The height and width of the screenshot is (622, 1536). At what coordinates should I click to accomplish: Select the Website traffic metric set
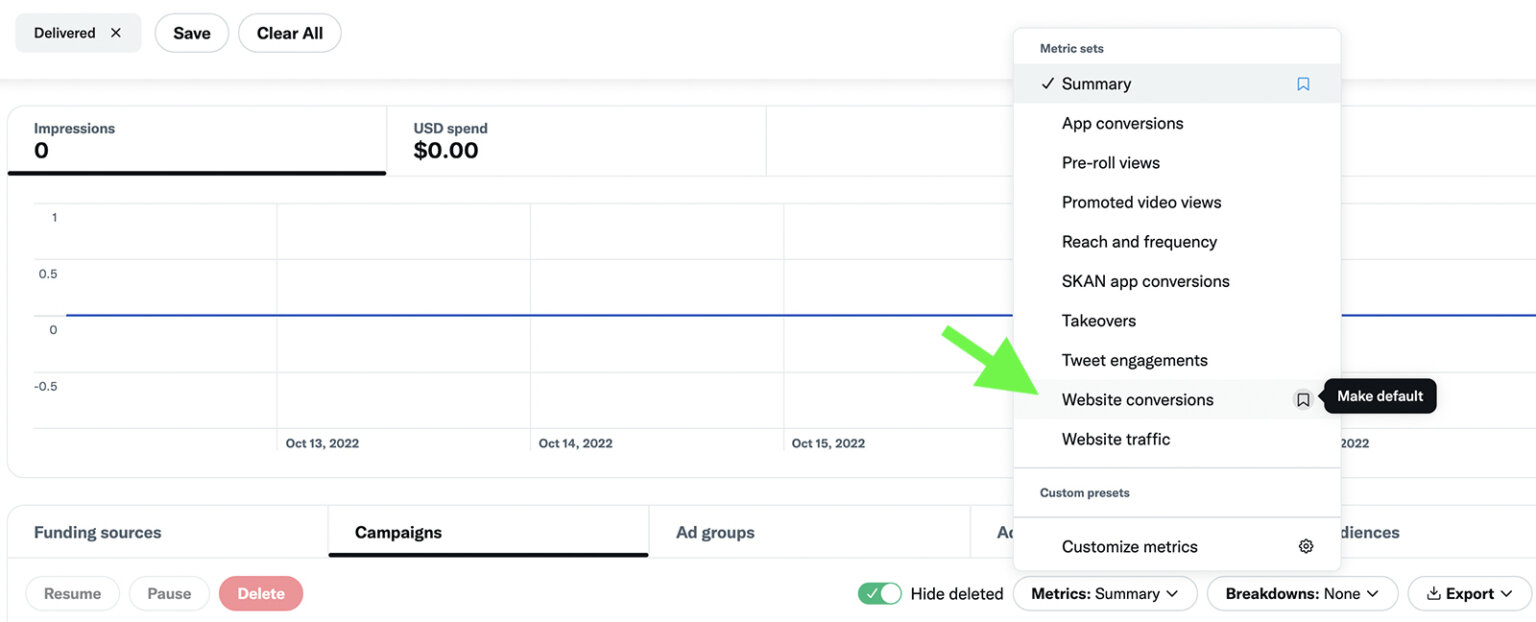click(x=1115, y=439)
